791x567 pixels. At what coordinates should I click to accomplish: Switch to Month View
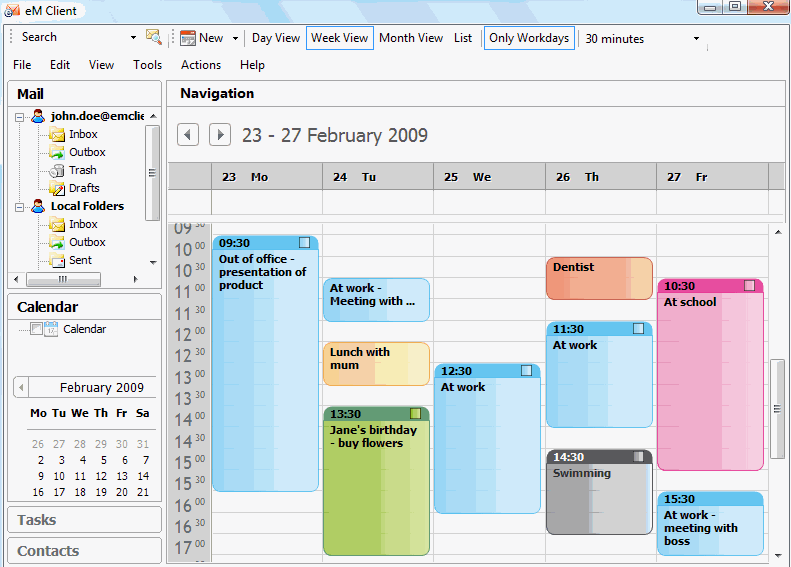click(x=411, y=38)
